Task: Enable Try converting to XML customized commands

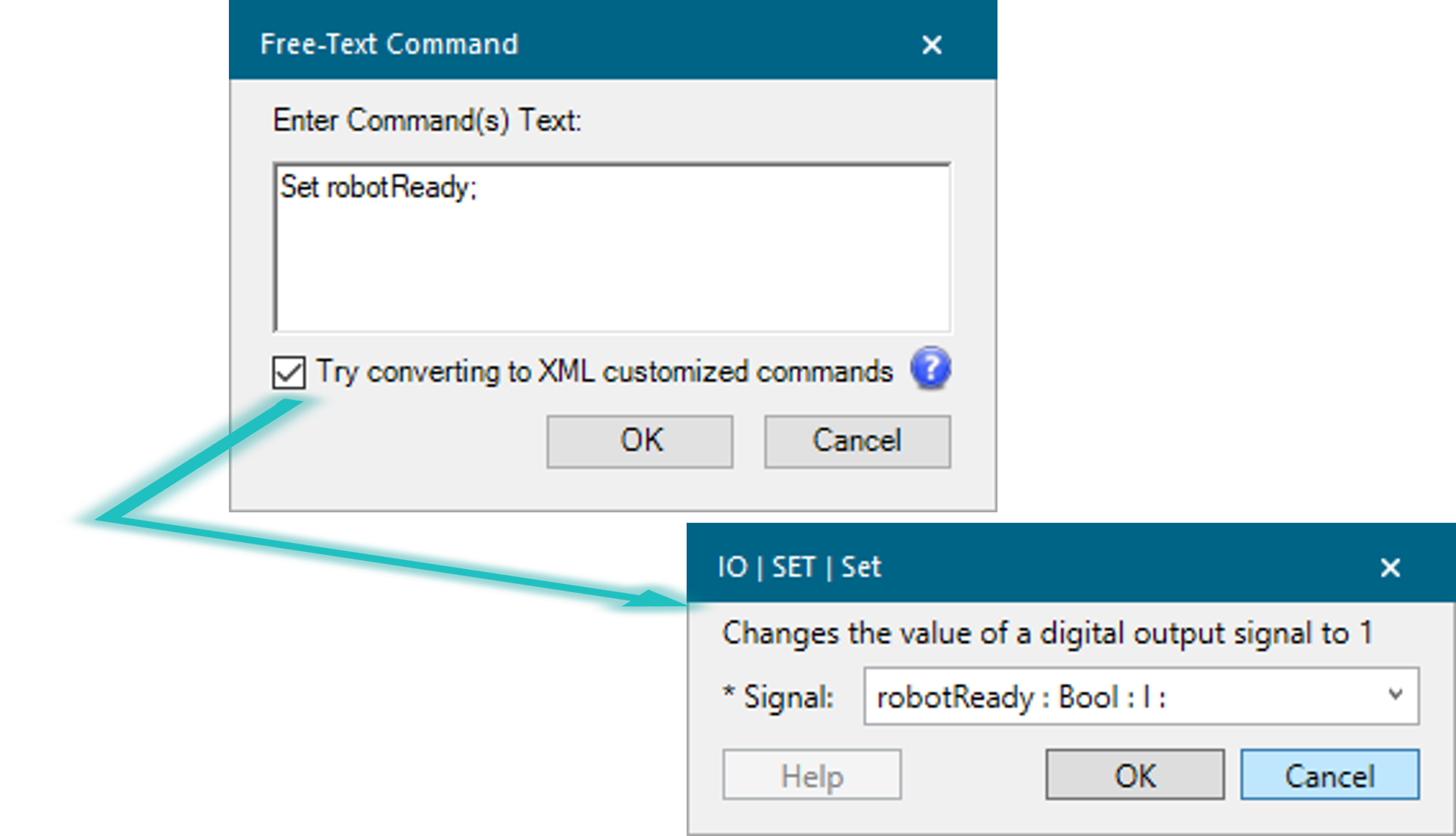Action: coord(290,371)
